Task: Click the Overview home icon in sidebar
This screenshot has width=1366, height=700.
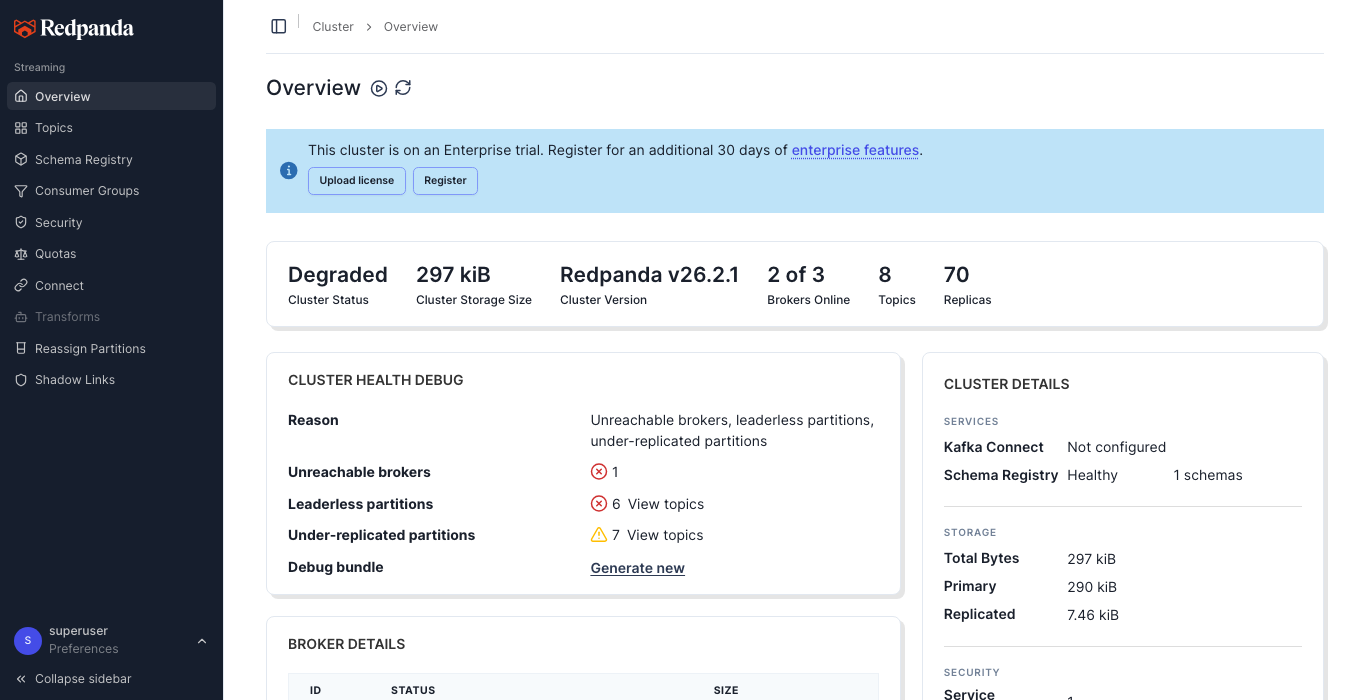Action: pos(21,97)
